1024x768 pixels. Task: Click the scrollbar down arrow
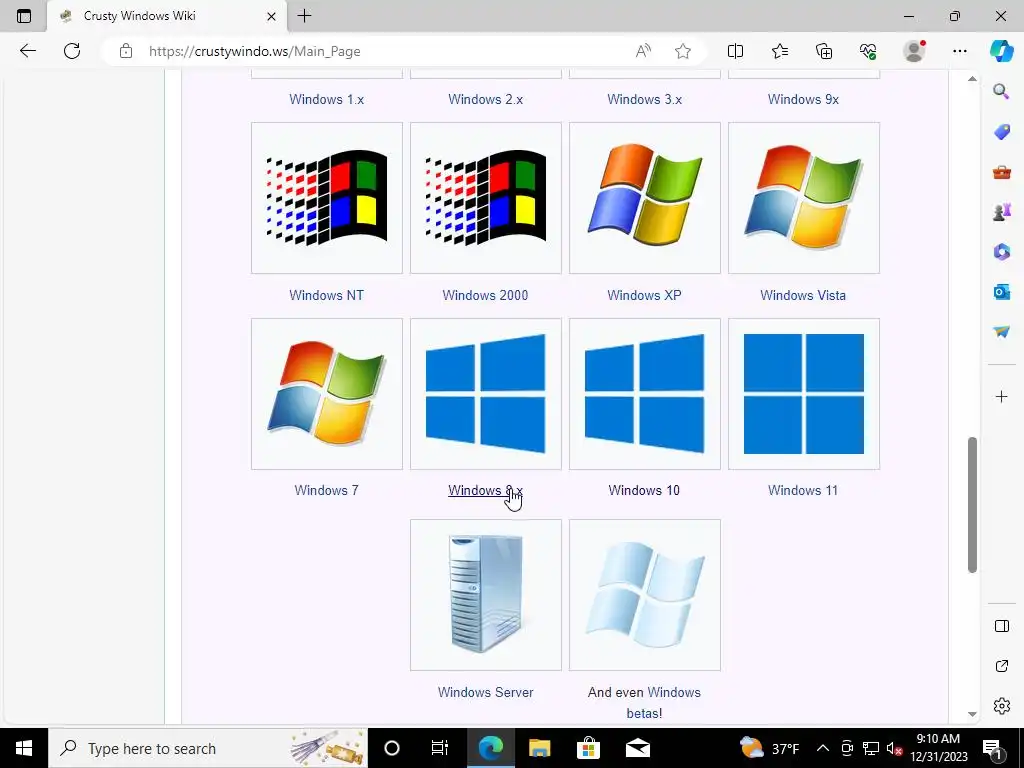(972, 714)
